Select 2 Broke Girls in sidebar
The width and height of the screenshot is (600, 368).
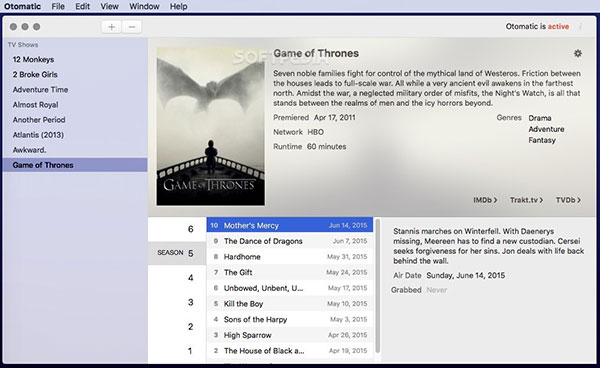(x=75, y=75)
